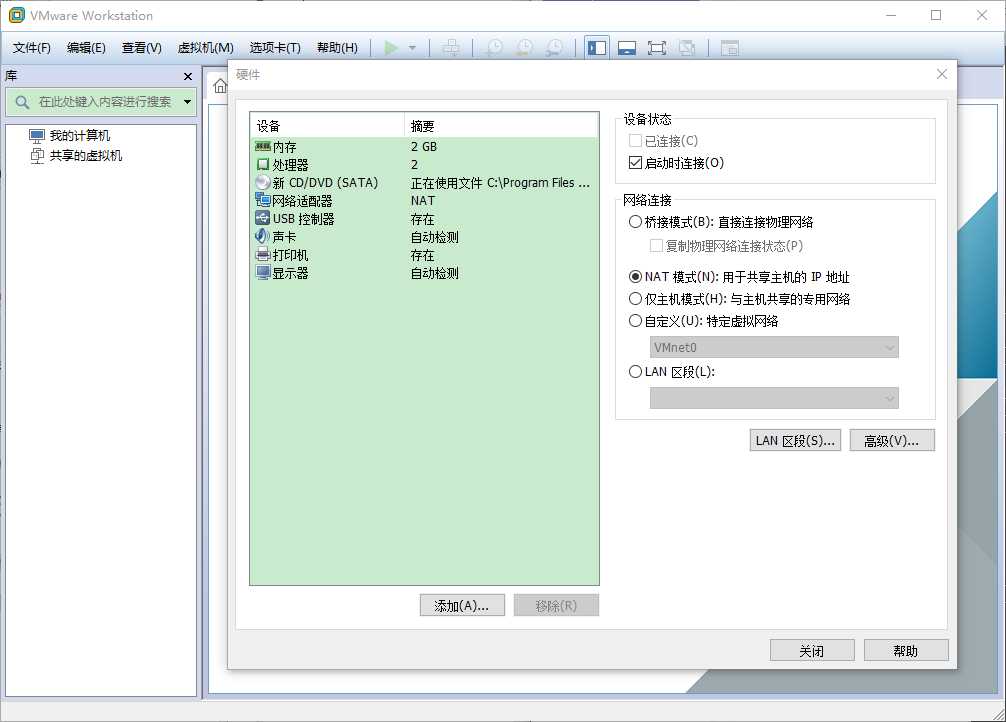The width and height of the screenshot is (1006, 722).
Task: Select 我的计算机 in the library tree
Action: 70,135
